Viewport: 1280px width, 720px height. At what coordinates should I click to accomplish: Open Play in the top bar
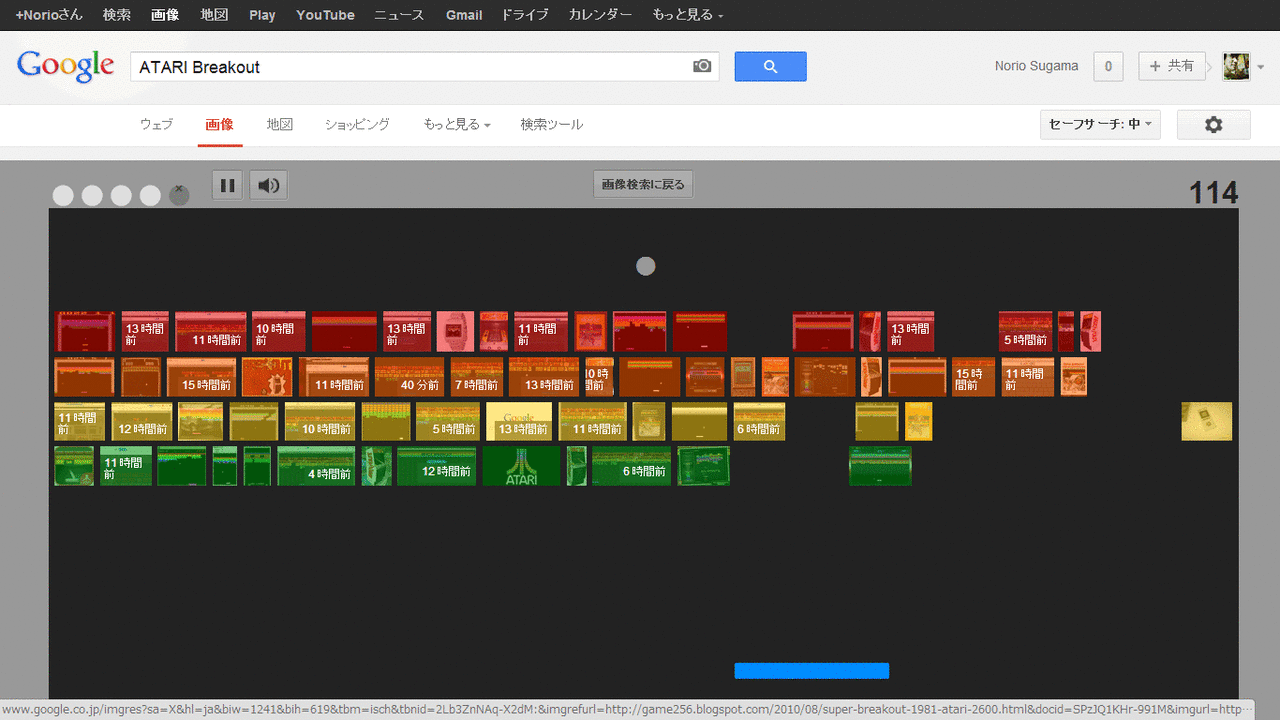click(x=262, y=15)
